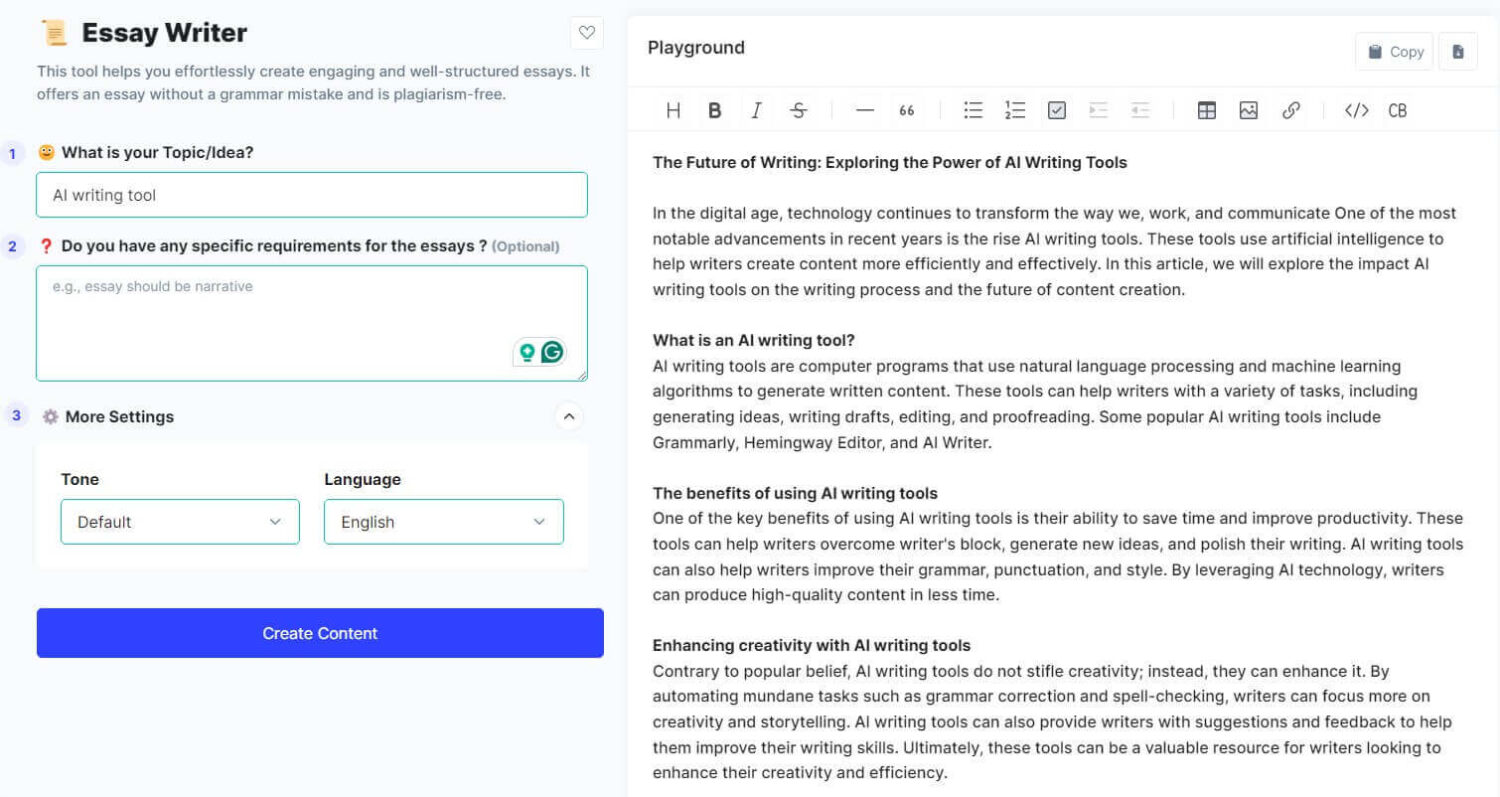The height and width of the screenshot is (797, 1500).
Task: Insert a task list checkbox
Action: [1057, 111]
